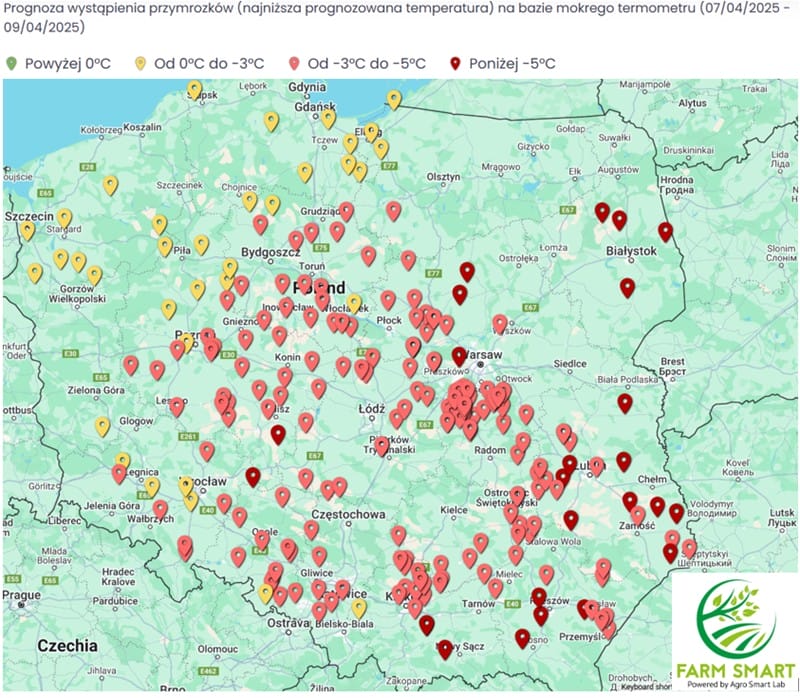Click the Gorzów Wielkopolski city label
Screen dimensions: 800x698
click(77, 293)
